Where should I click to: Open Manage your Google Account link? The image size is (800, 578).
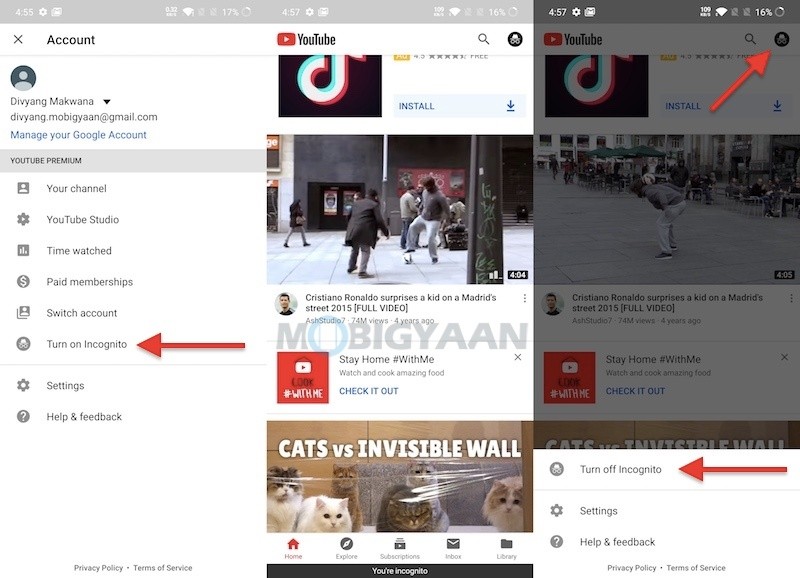tap(78, 135)
